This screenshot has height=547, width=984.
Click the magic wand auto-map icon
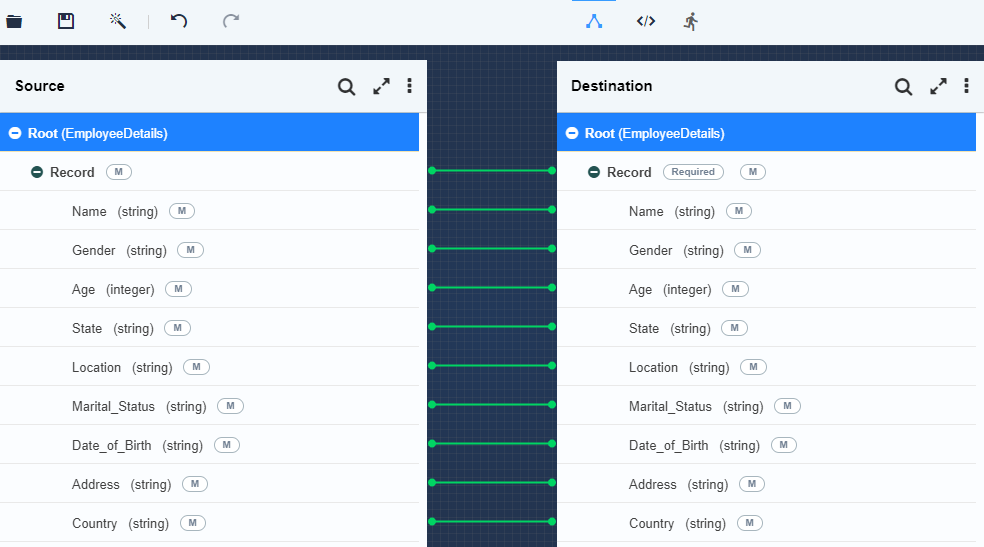[x=117, y=21]
